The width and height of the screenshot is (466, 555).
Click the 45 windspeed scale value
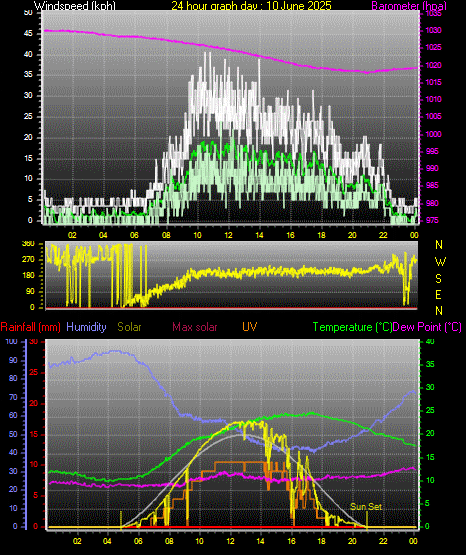pos(28,34)
